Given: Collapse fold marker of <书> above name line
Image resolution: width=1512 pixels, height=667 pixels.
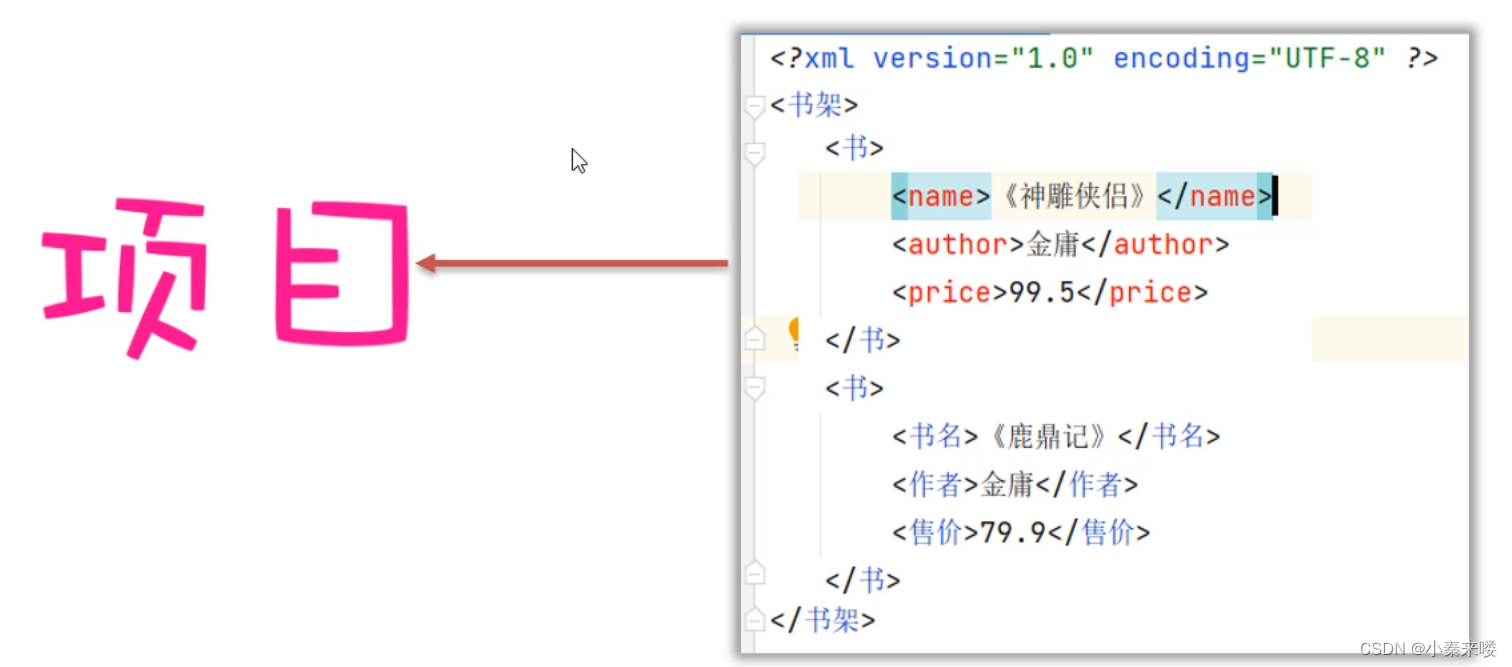Looking at the screenshot, I should (x=755, y=154).
